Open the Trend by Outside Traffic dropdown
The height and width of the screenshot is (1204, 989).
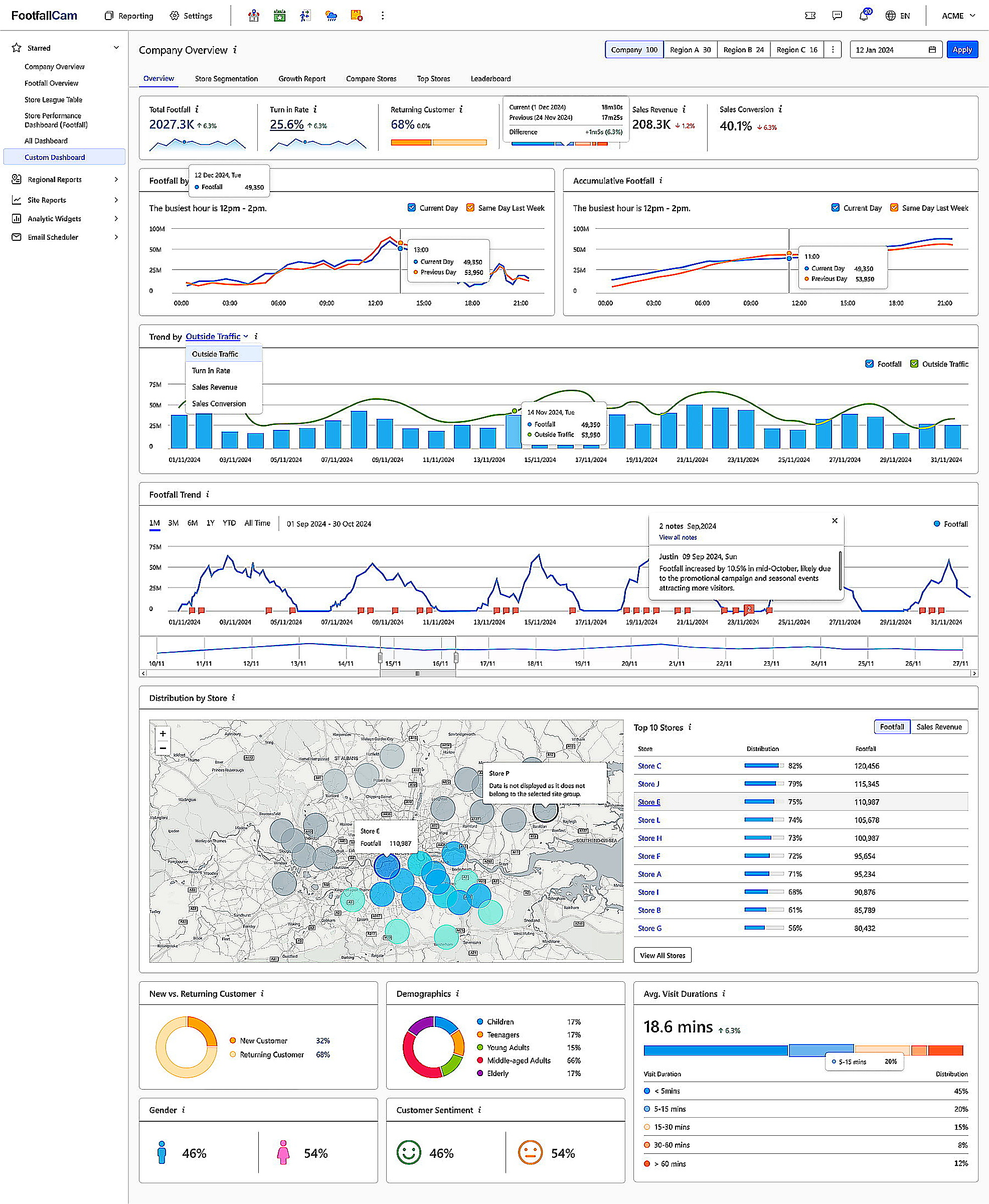coord(217,337)
